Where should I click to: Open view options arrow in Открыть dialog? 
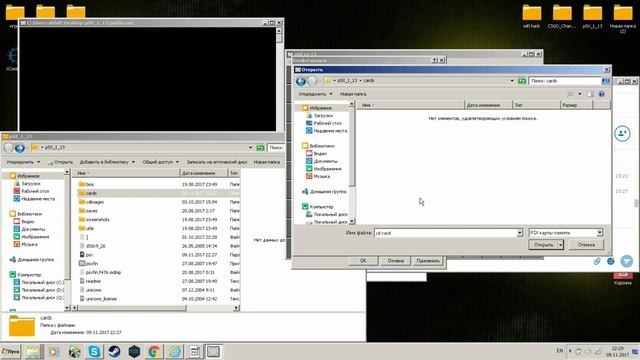pos(580,94)
